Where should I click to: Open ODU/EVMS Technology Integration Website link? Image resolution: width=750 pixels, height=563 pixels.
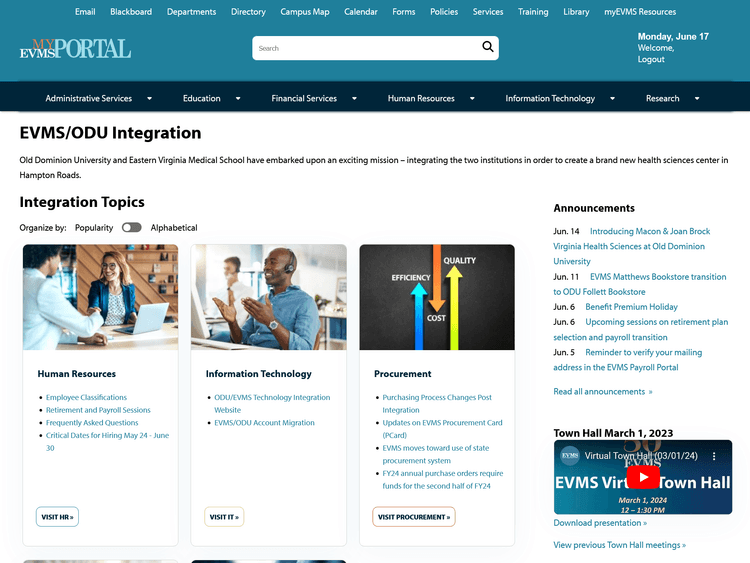point(272,403)
